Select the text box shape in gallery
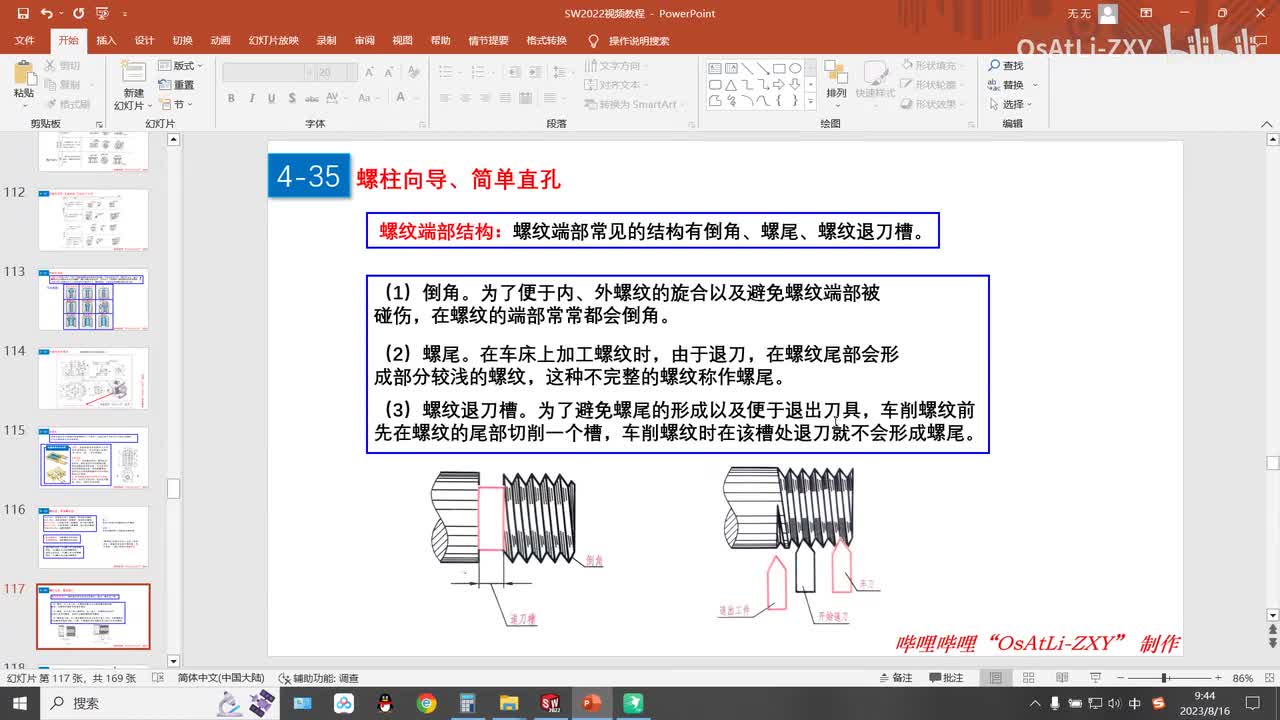 [715, 68]
